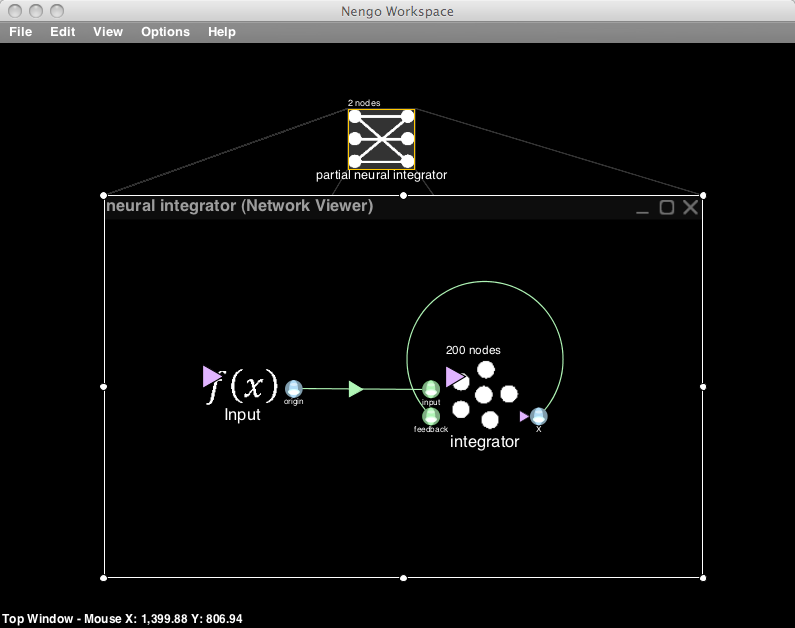The image size is (795, 628).
Task: Select the partial neural integrator network icon
Action: click(x=381, y=139)
